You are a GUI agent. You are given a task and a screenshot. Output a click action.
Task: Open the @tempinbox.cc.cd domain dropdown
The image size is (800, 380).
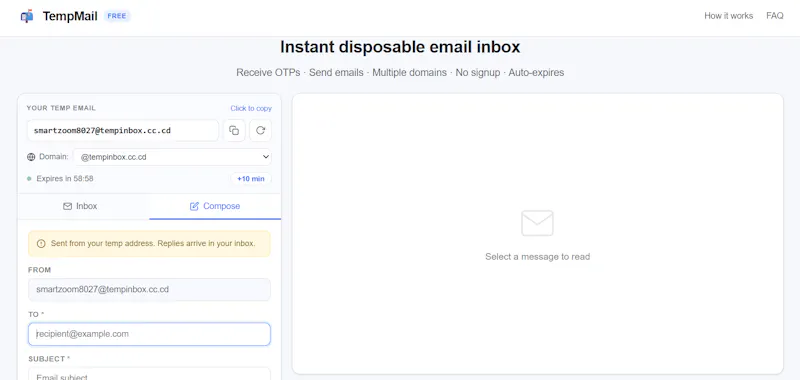click(172, 157)
